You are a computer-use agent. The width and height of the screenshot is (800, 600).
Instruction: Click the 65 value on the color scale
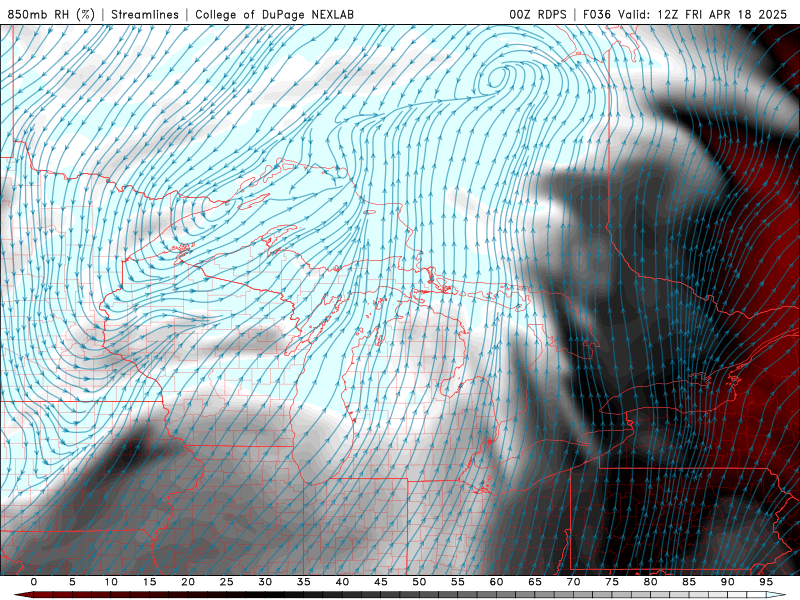tap(535, 582)
